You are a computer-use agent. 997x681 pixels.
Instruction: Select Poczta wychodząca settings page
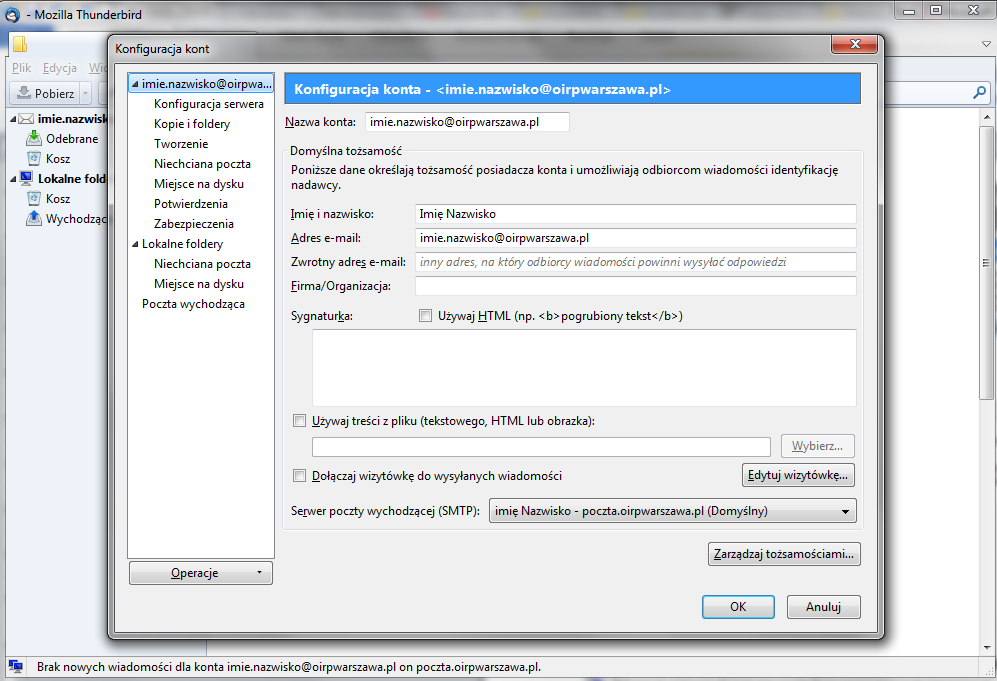193,304
